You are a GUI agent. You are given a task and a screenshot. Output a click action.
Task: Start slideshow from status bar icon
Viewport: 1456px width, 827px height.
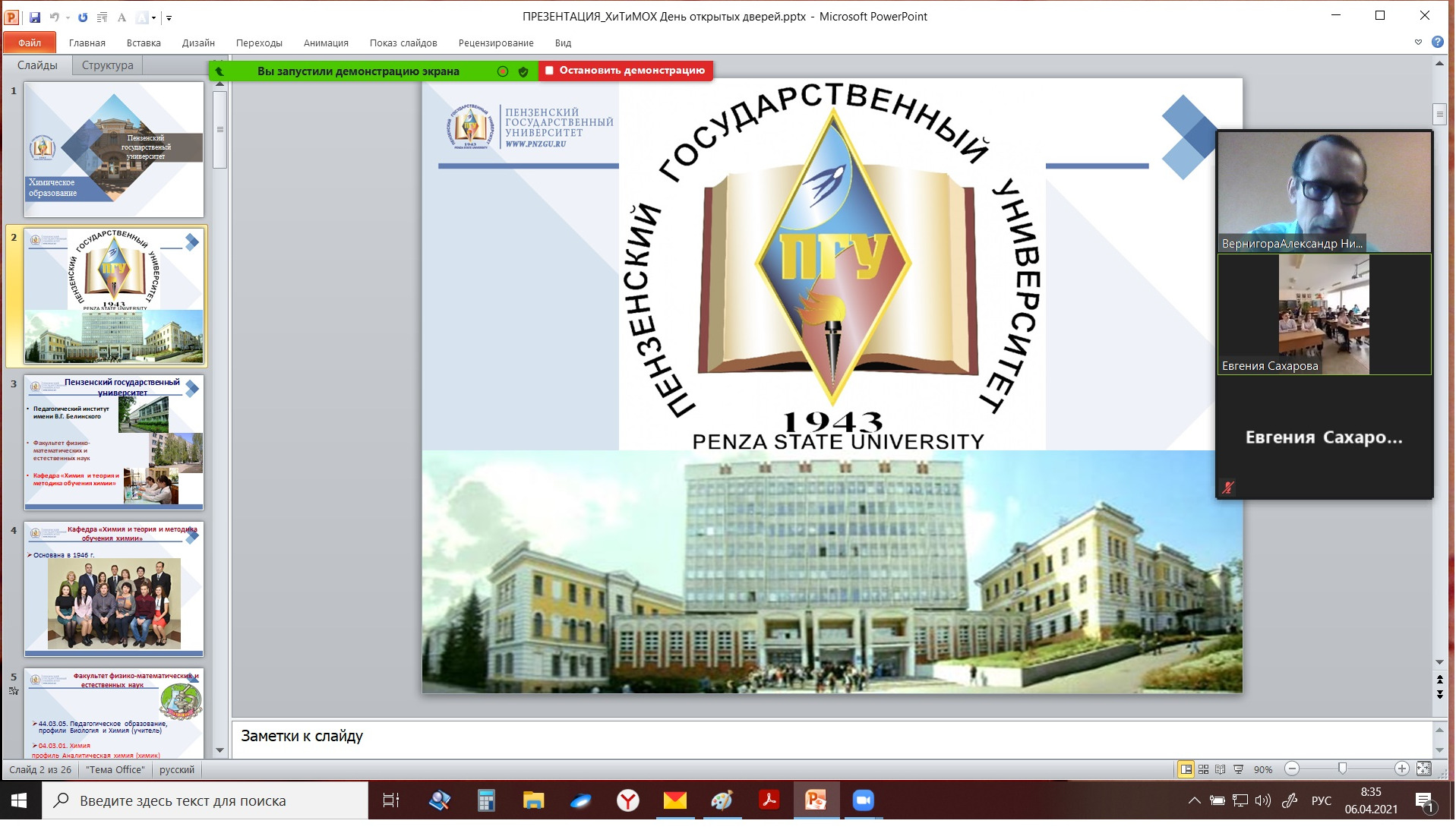[x=1238, y=769]
